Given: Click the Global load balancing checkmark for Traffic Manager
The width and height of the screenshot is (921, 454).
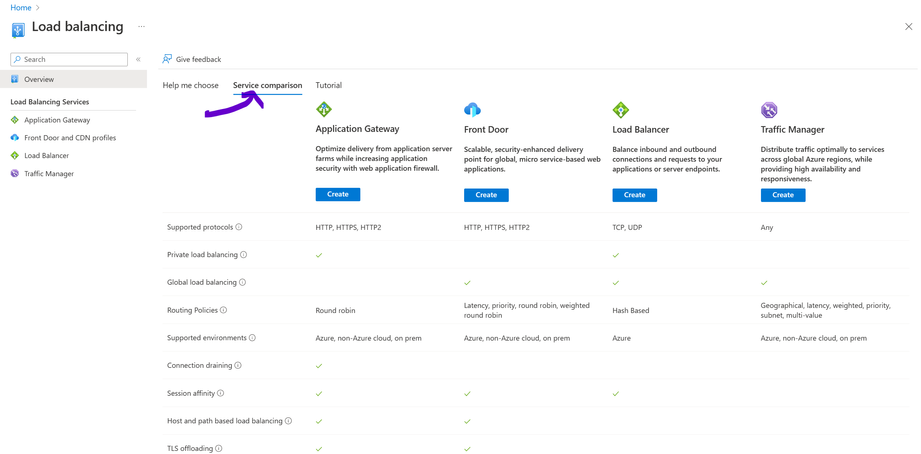Looking at the screenshot, I should tap(764, 283).
